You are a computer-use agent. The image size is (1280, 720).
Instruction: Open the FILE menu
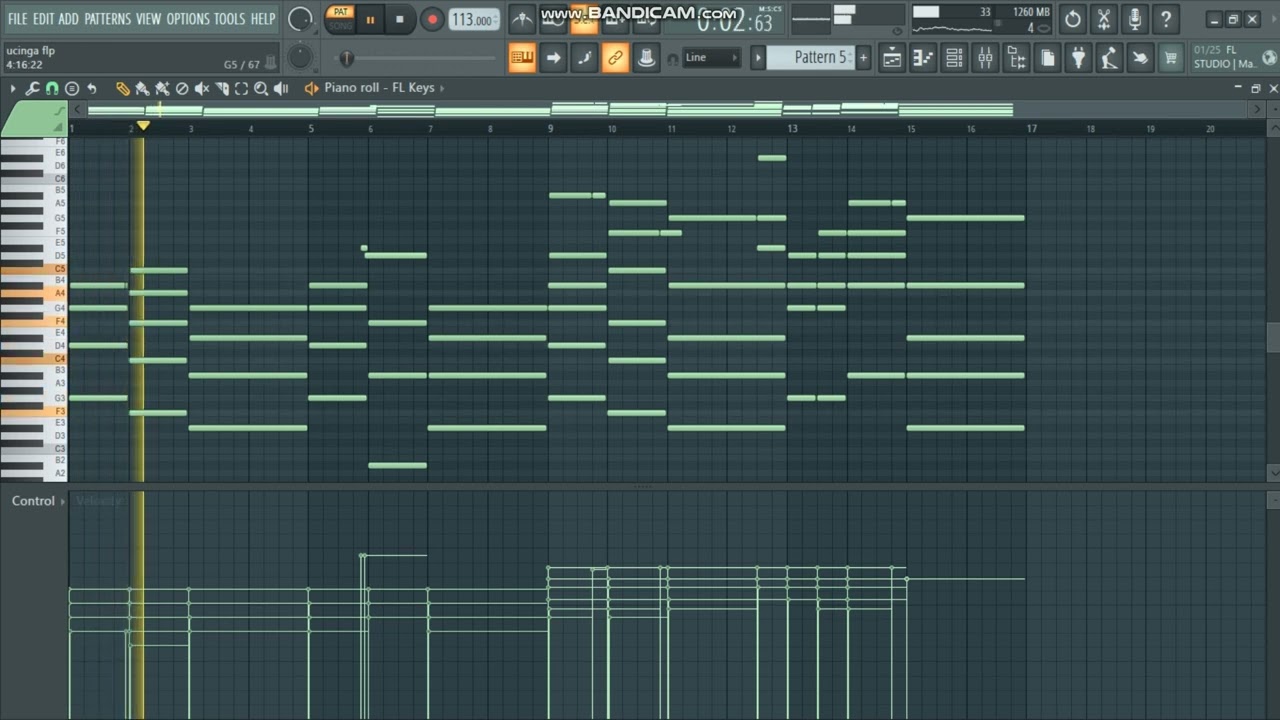click(x=17, y=19)
